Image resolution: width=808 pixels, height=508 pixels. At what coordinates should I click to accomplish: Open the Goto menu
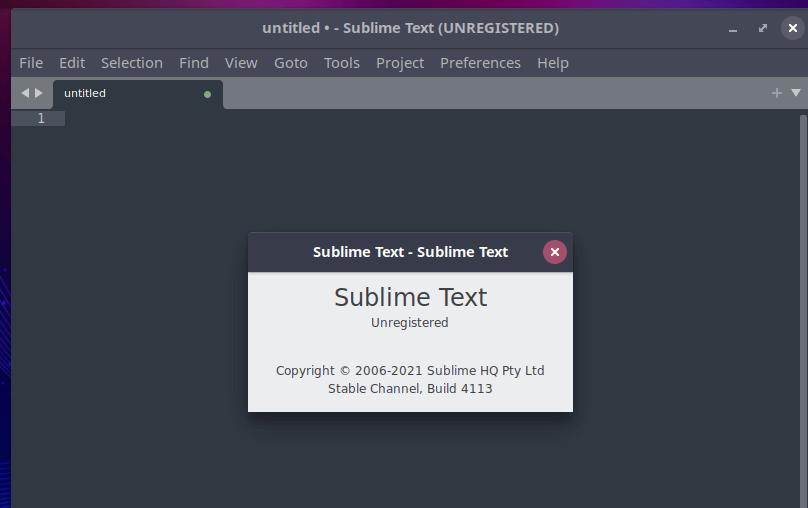point(291,63)
